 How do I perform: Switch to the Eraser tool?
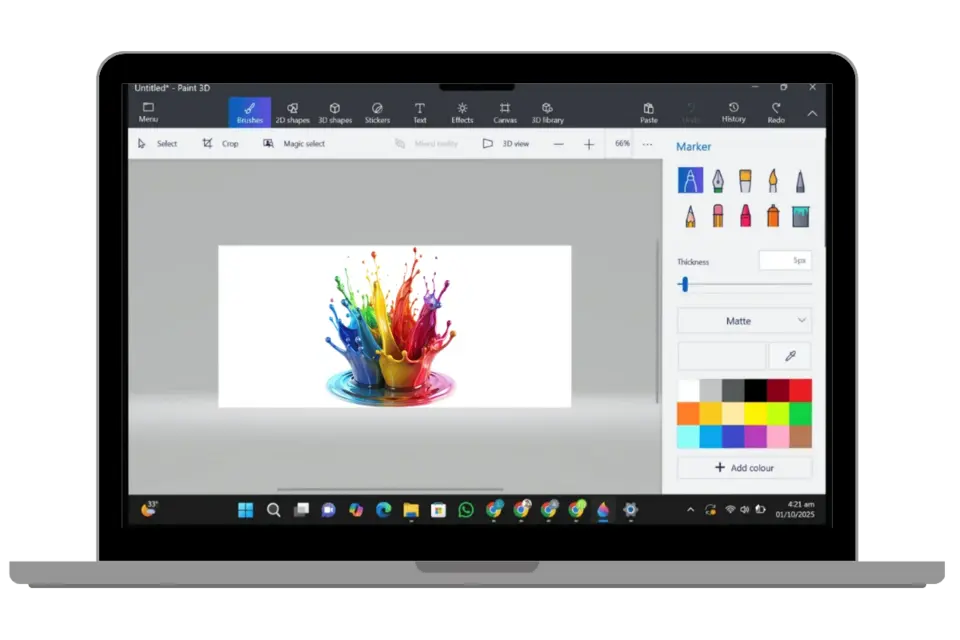(x=718, y=214)
